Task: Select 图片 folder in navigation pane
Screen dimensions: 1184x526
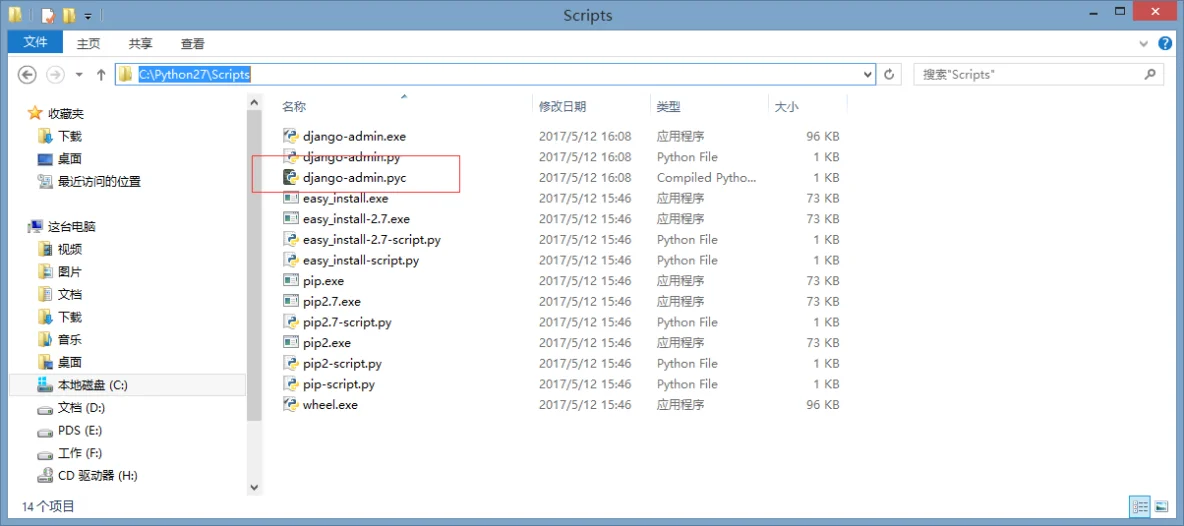Action: [69, 272]
